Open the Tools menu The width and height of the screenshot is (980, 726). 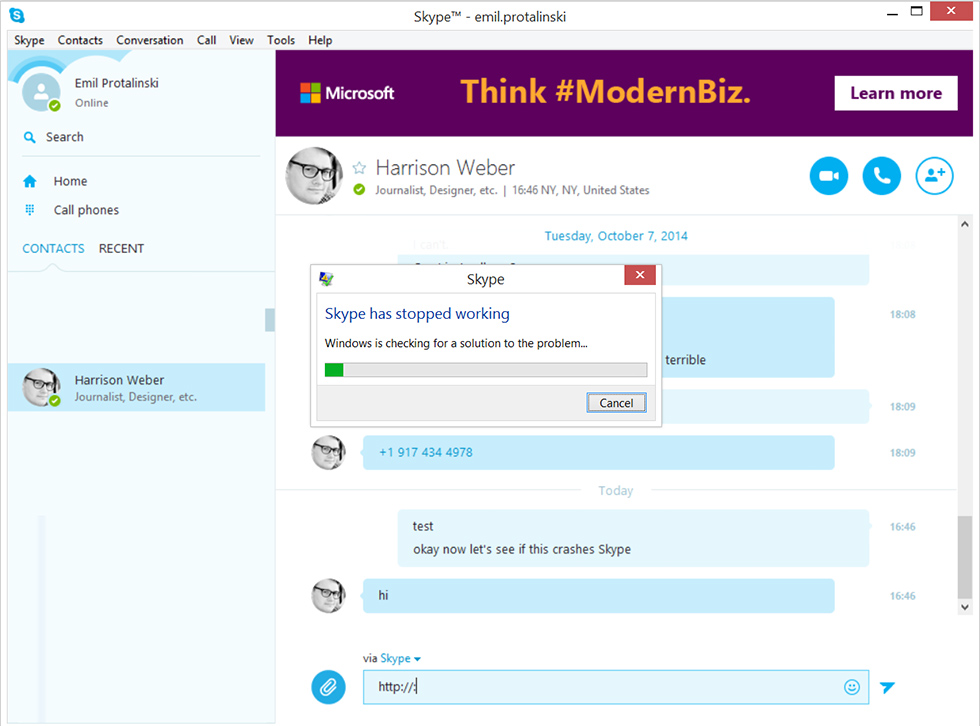(281, 40)
